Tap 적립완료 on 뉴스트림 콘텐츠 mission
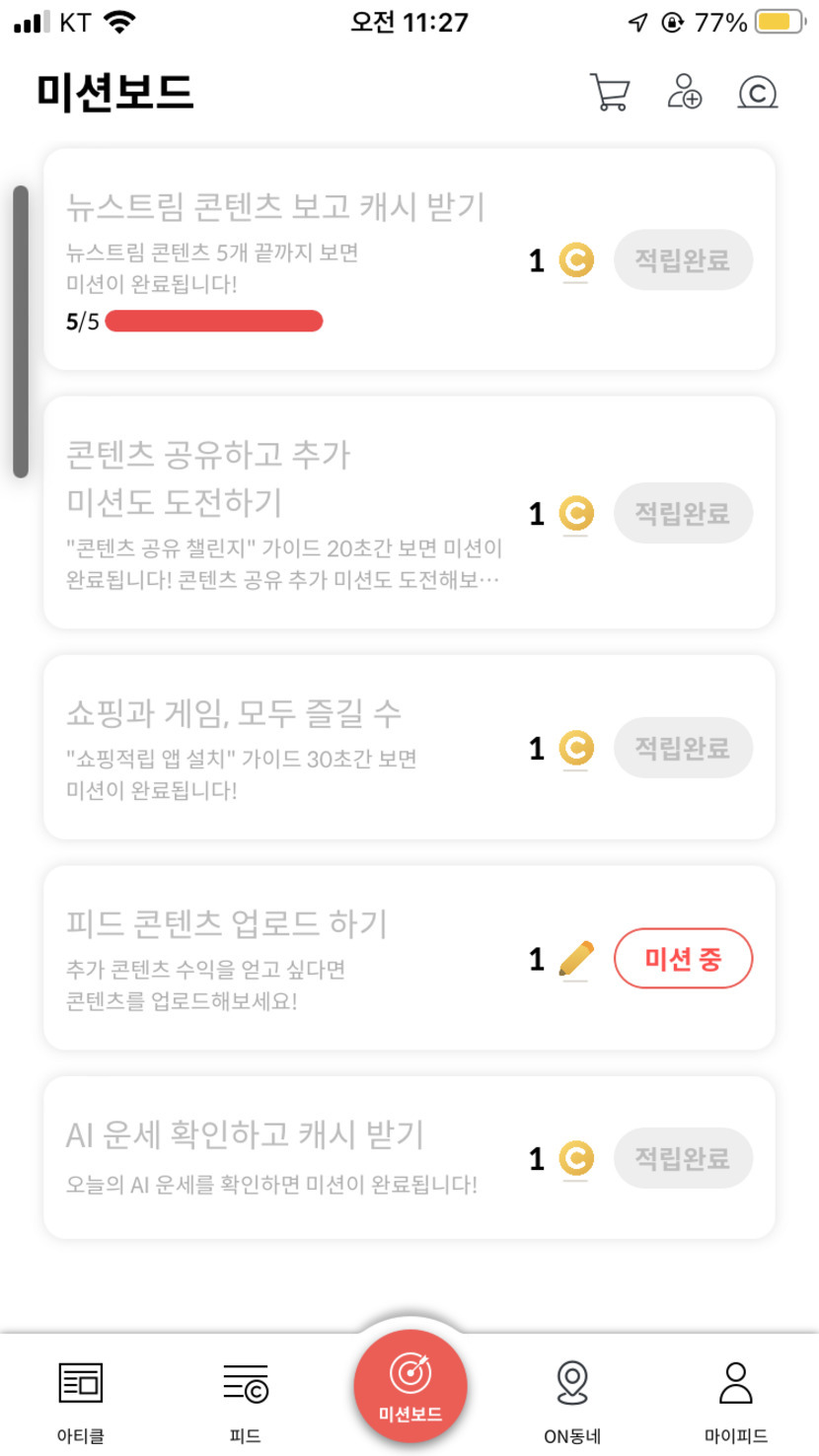Image resolution: width=819 pixels, height=1456 pixels. click(683, 260)
